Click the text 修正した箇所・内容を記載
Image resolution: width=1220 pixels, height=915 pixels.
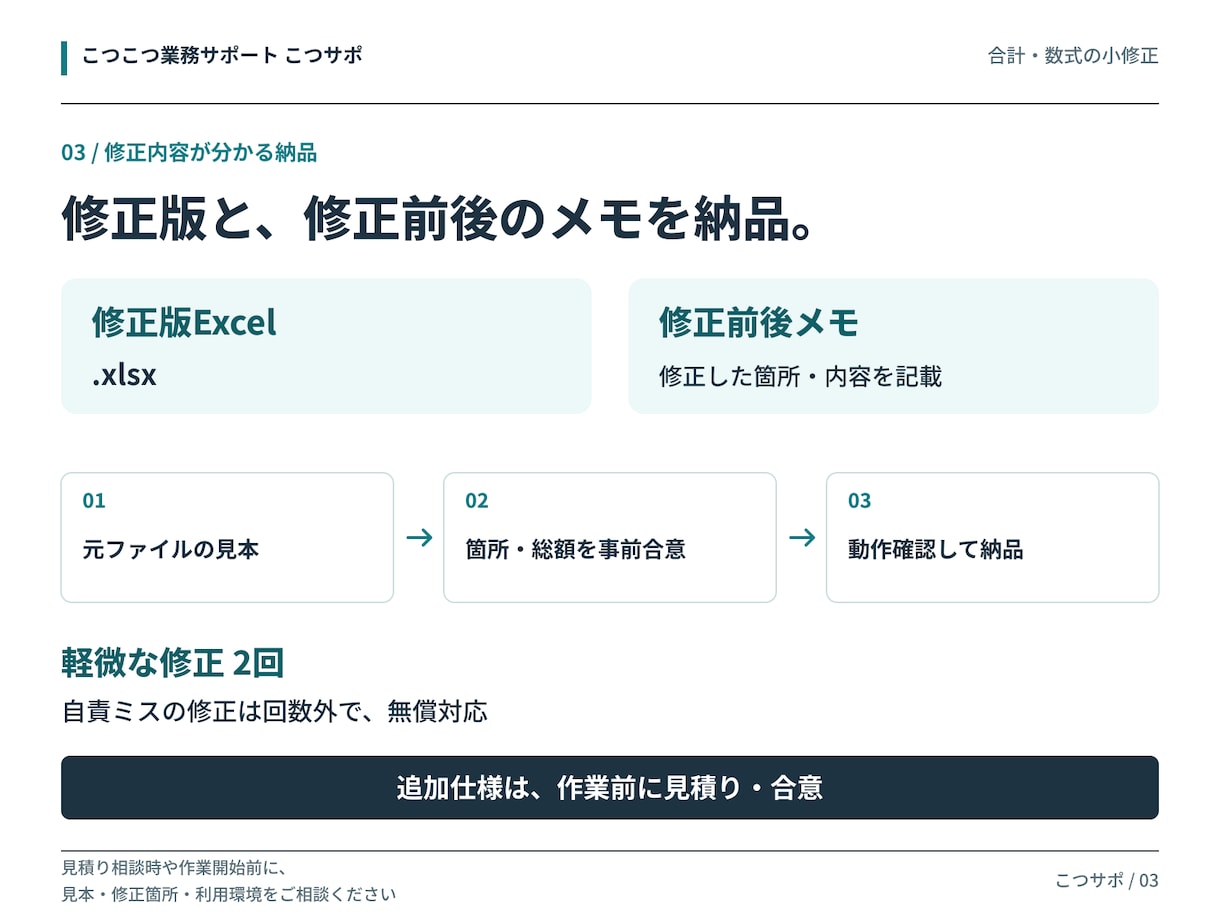[800, 377]
